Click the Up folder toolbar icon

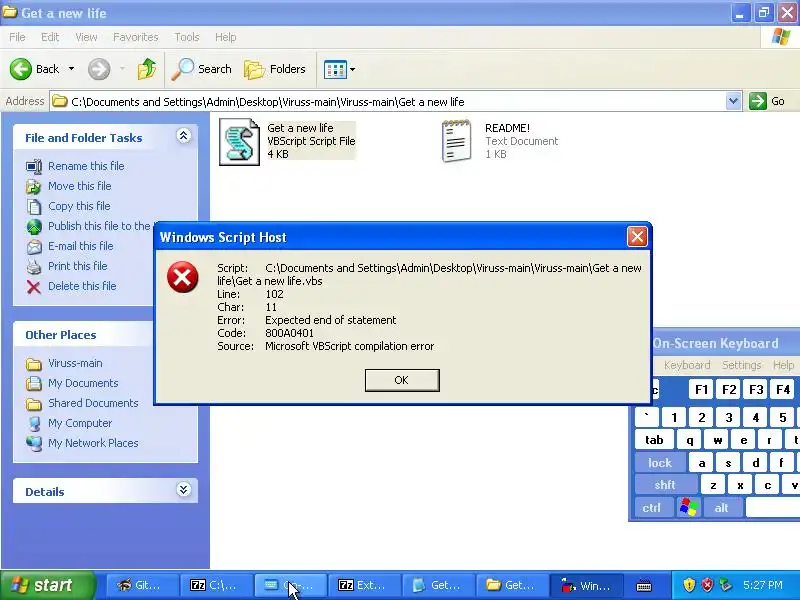coord(147,69)
